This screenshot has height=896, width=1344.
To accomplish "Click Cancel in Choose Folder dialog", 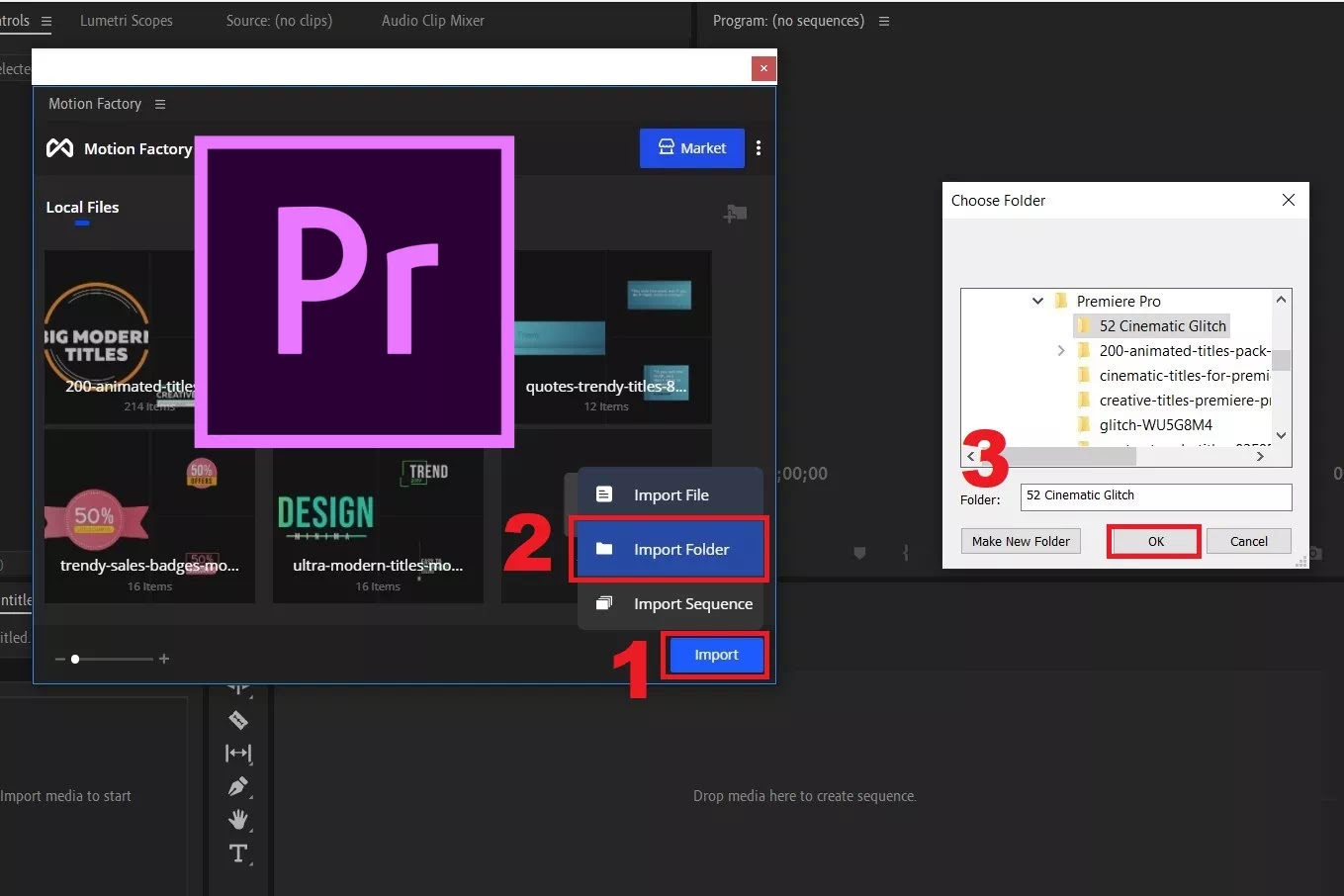I will tap(1249, 541).
